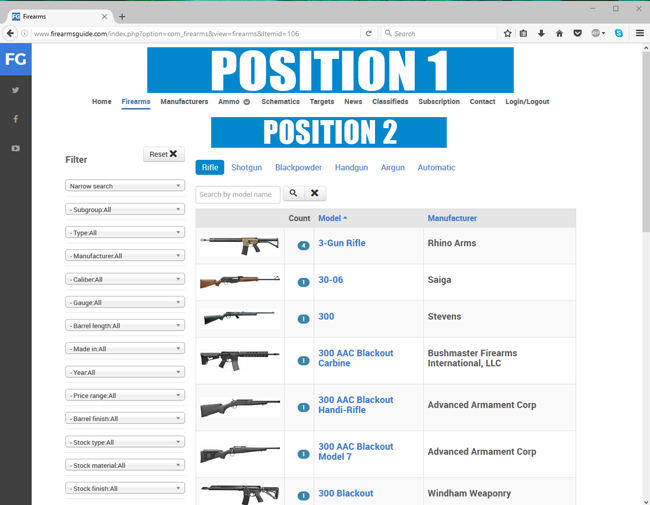Click the Search by model name field
The width and height of the screenshot is (650, 505).
click(x=238, y=194)
